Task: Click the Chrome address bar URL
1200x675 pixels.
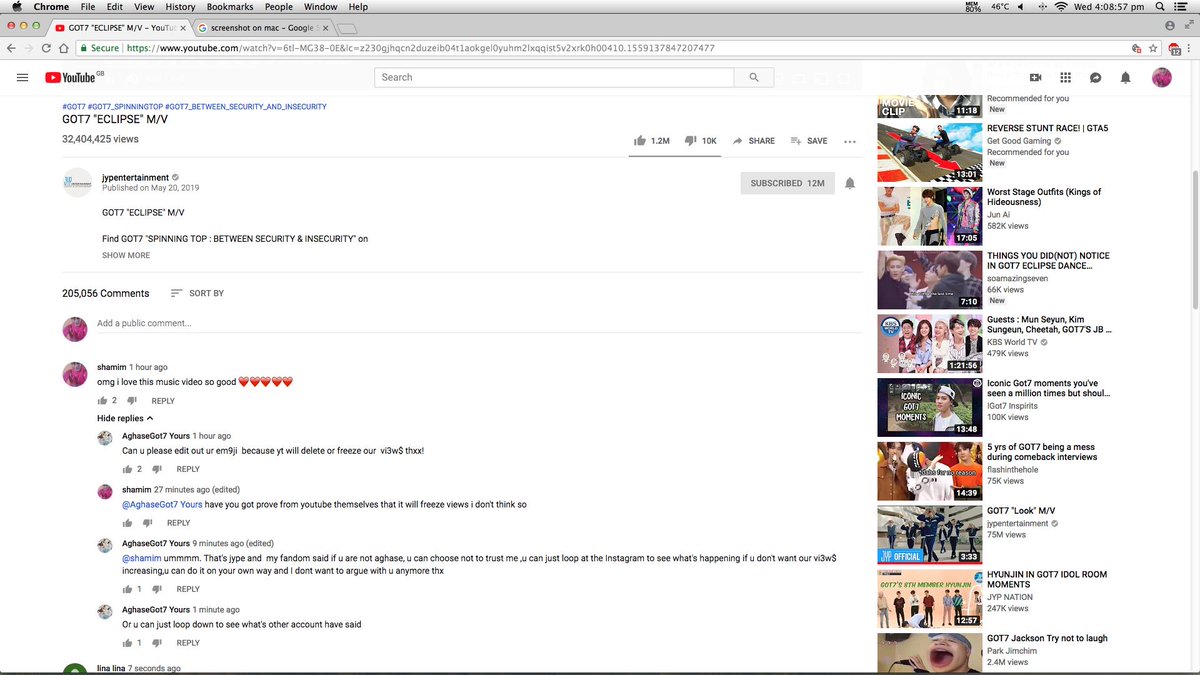Action: point(421,48)
